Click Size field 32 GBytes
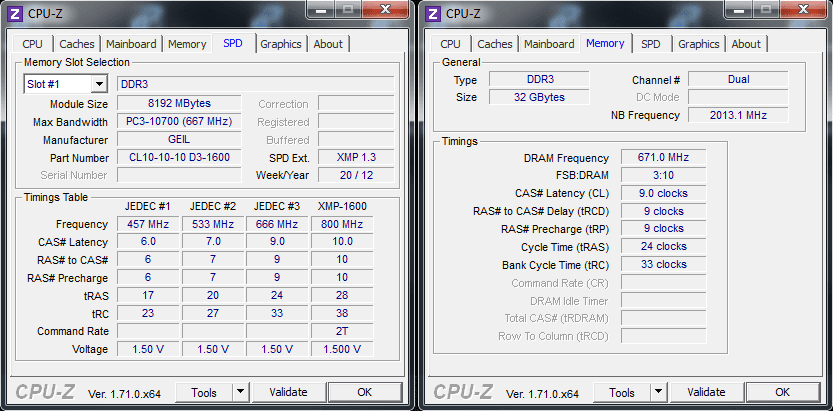The width and height of the screenshot is (833, 411). (539, 97)
